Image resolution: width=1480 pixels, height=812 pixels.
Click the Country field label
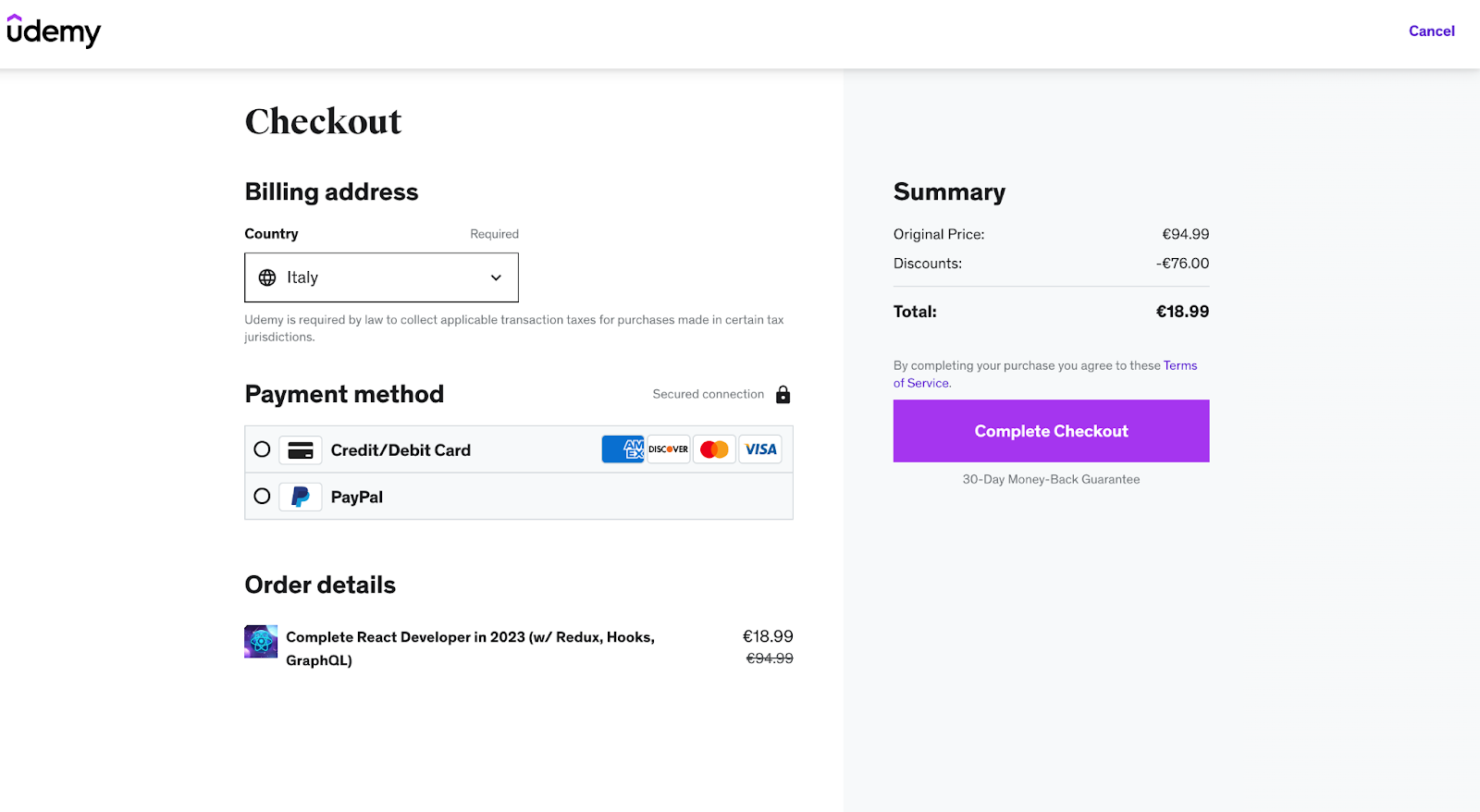pyautogui.click(x=271, y=234)
